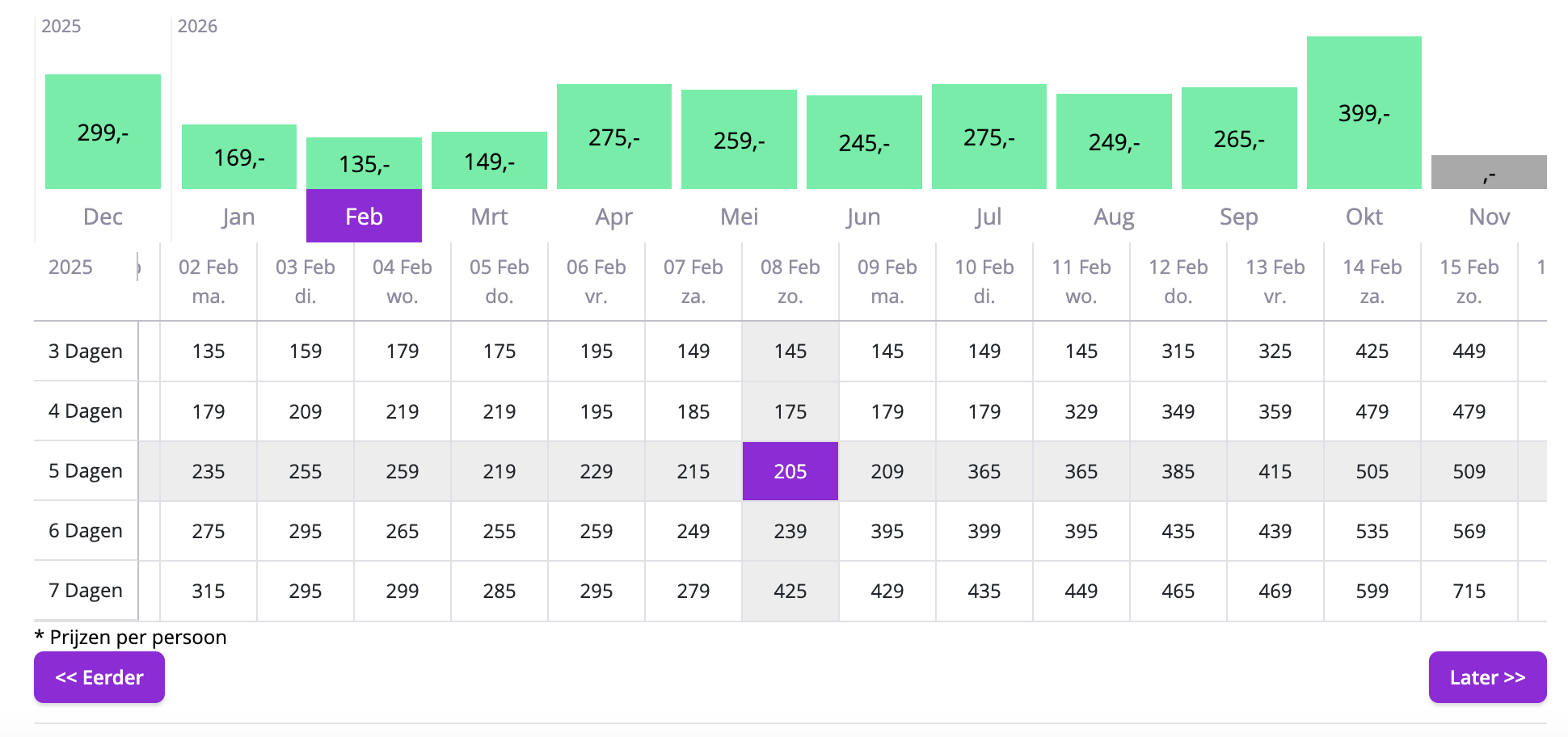The height and width of the screenshot is (737, 1568).
Task: Select highlighted 205 price for 08 Feb
Action: tap(790, 471)
